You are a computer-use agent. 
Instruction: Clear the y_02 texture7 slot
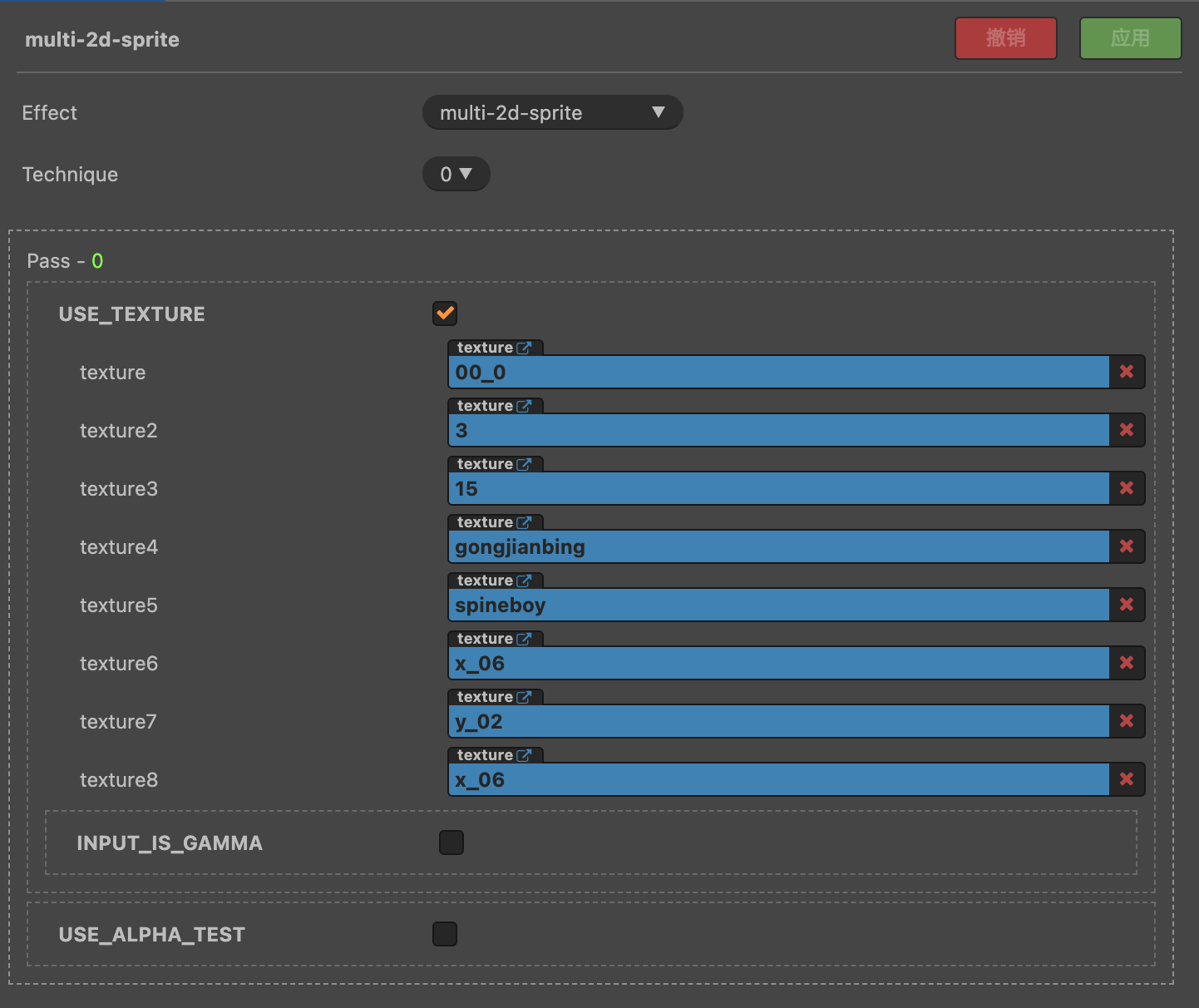click(1127, 721)
